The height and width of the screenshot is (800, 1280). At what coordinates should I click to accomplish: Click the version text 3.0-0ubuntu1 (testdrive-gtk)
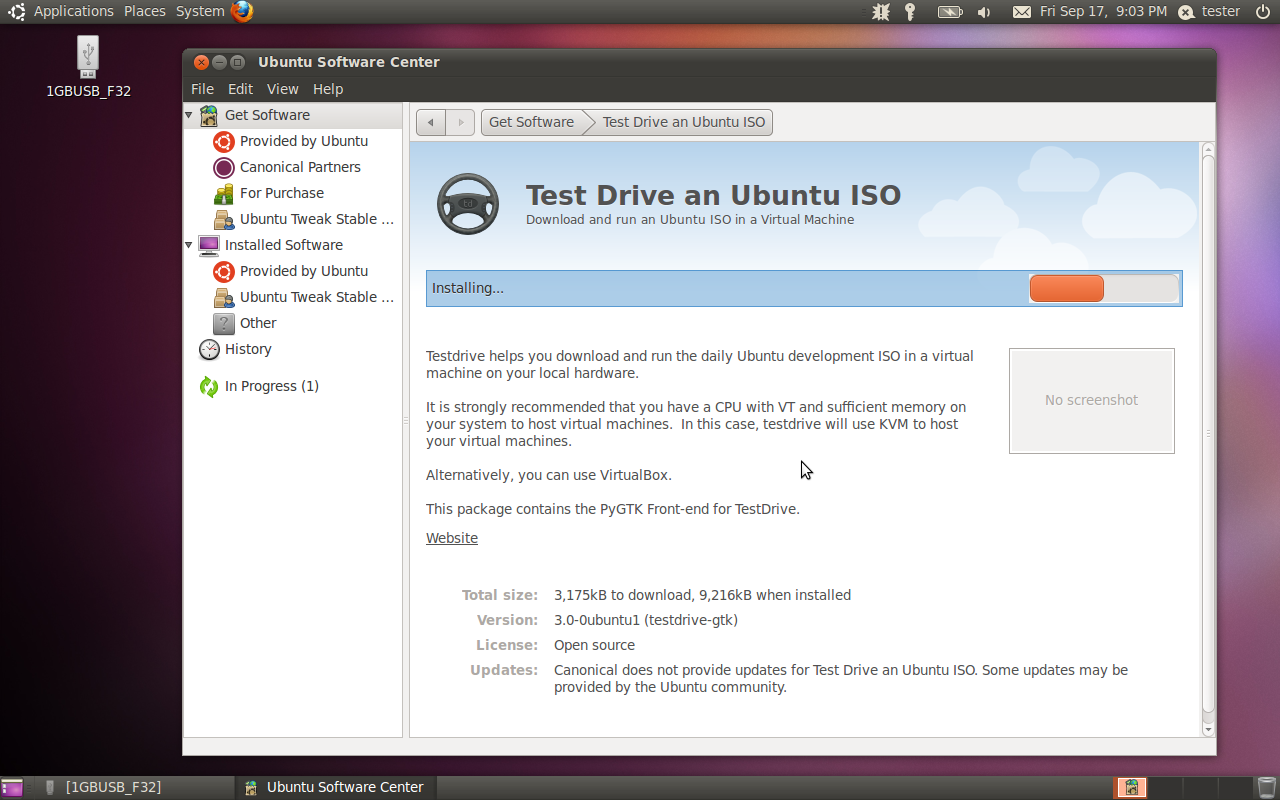pyautogui.click(x=646, y=620)
